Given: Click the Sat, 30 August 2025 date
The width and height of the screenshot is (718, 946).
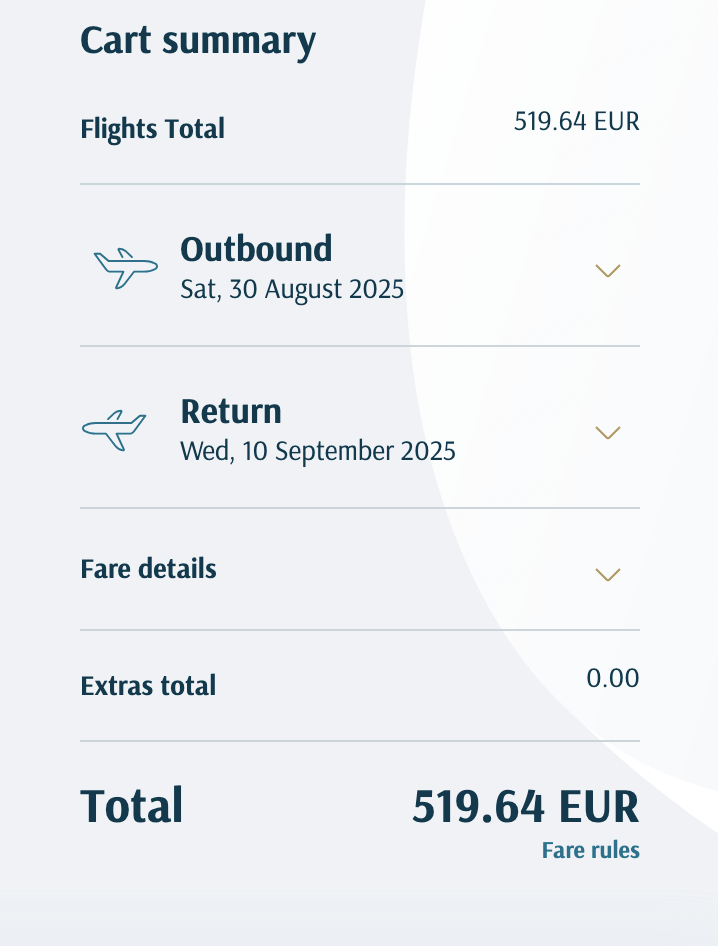Looking at the screenshot, I should click(x=292, y=289).
